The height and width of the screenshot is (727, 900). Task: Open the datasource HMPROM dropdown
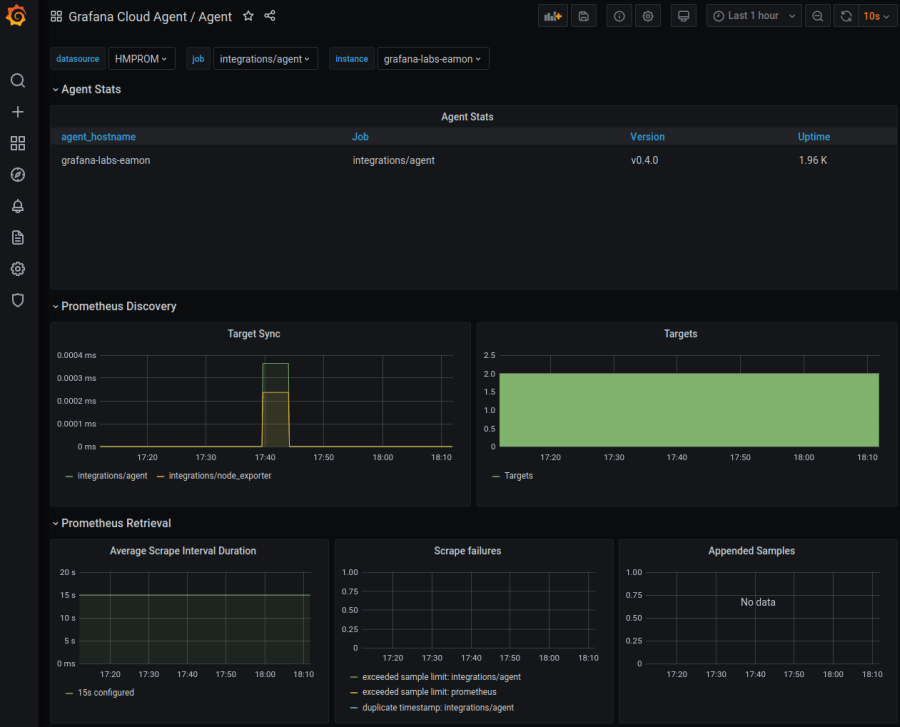[142, 59]
